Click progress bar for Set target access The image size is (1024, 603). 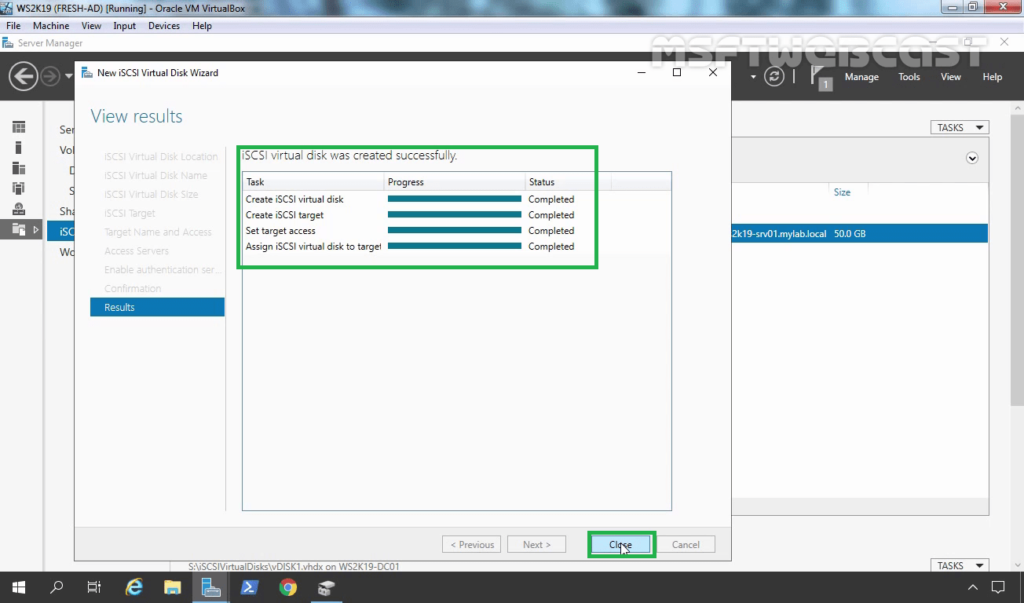pos(455,231)
